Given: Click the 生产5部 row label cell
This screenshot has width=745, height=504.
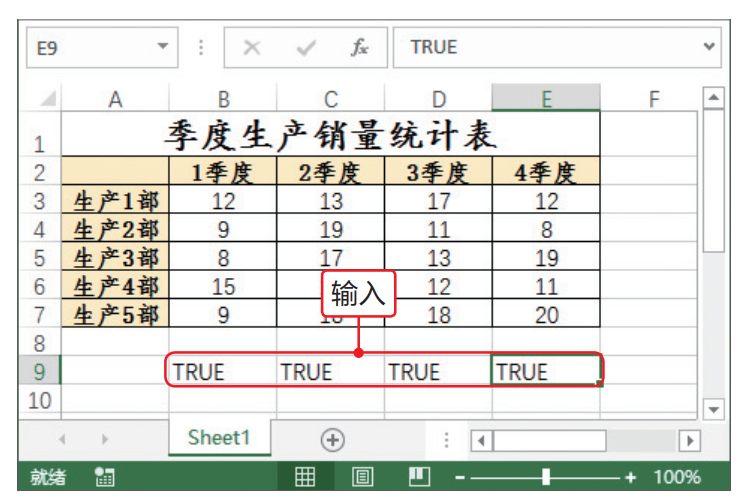Looking at the screenshot, I should pyautogui.click(x=115, y=314).
